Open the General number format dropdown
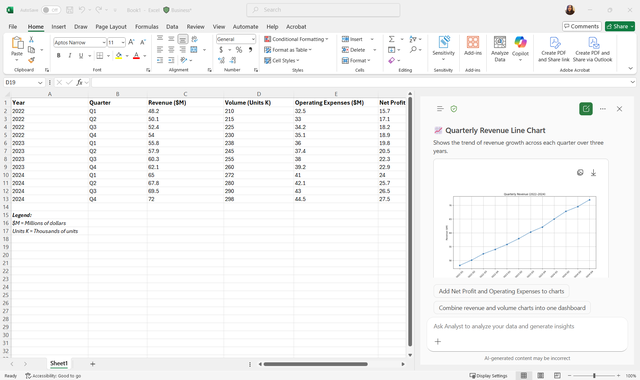640x380 pixels. 253,39
